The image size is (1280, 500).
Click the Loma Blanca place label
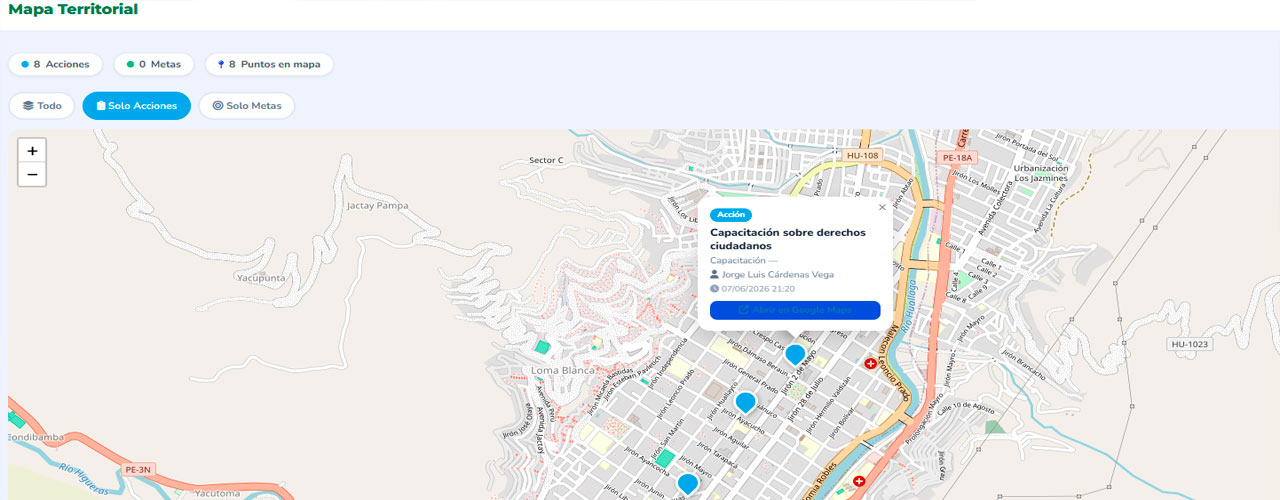pos(562,370)
